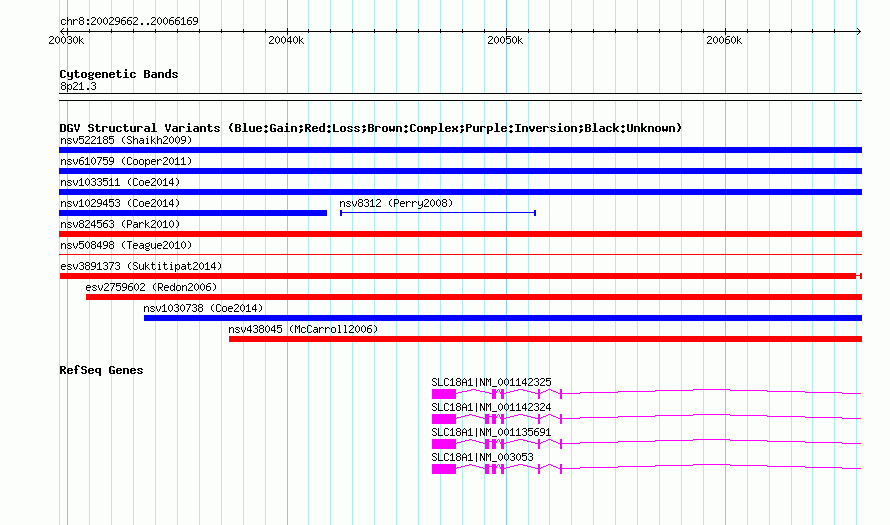Open esv3891373 (Suktitipat2014) label

point(141,266)
